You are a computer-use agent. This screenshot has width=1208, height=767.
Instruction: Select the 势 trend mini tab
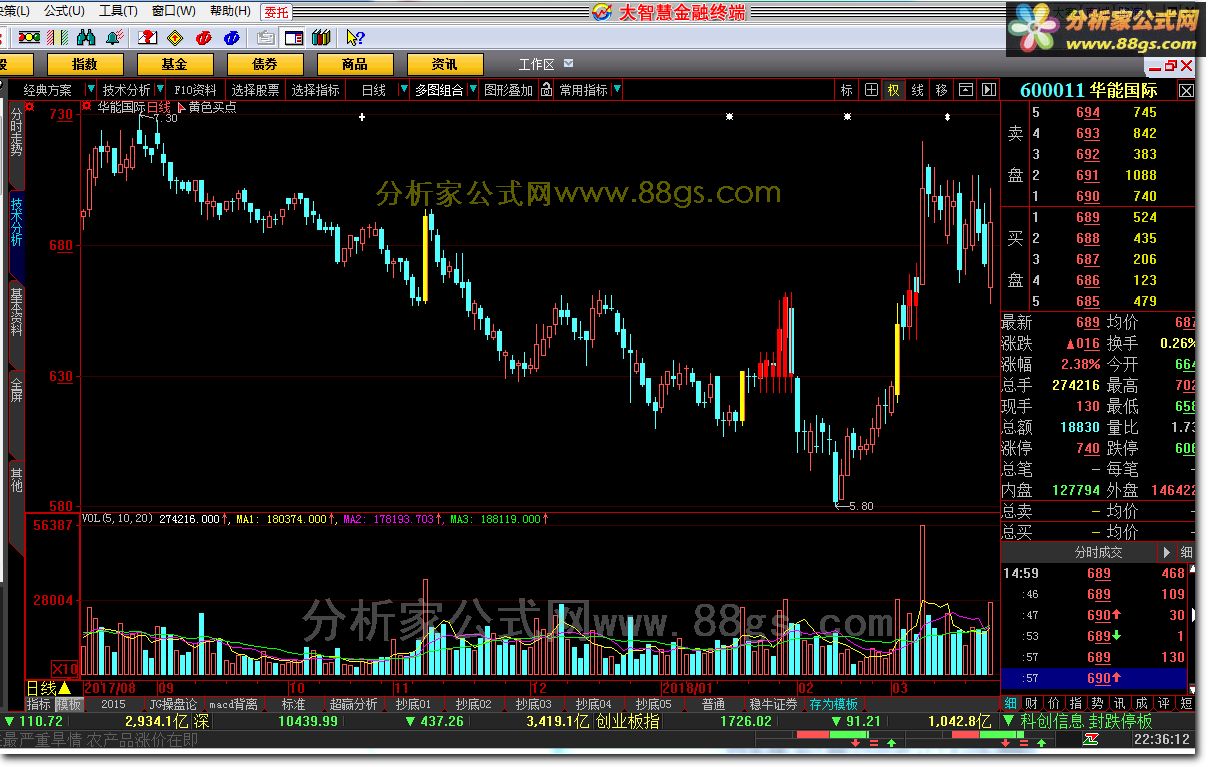(x=1097, y=703)
